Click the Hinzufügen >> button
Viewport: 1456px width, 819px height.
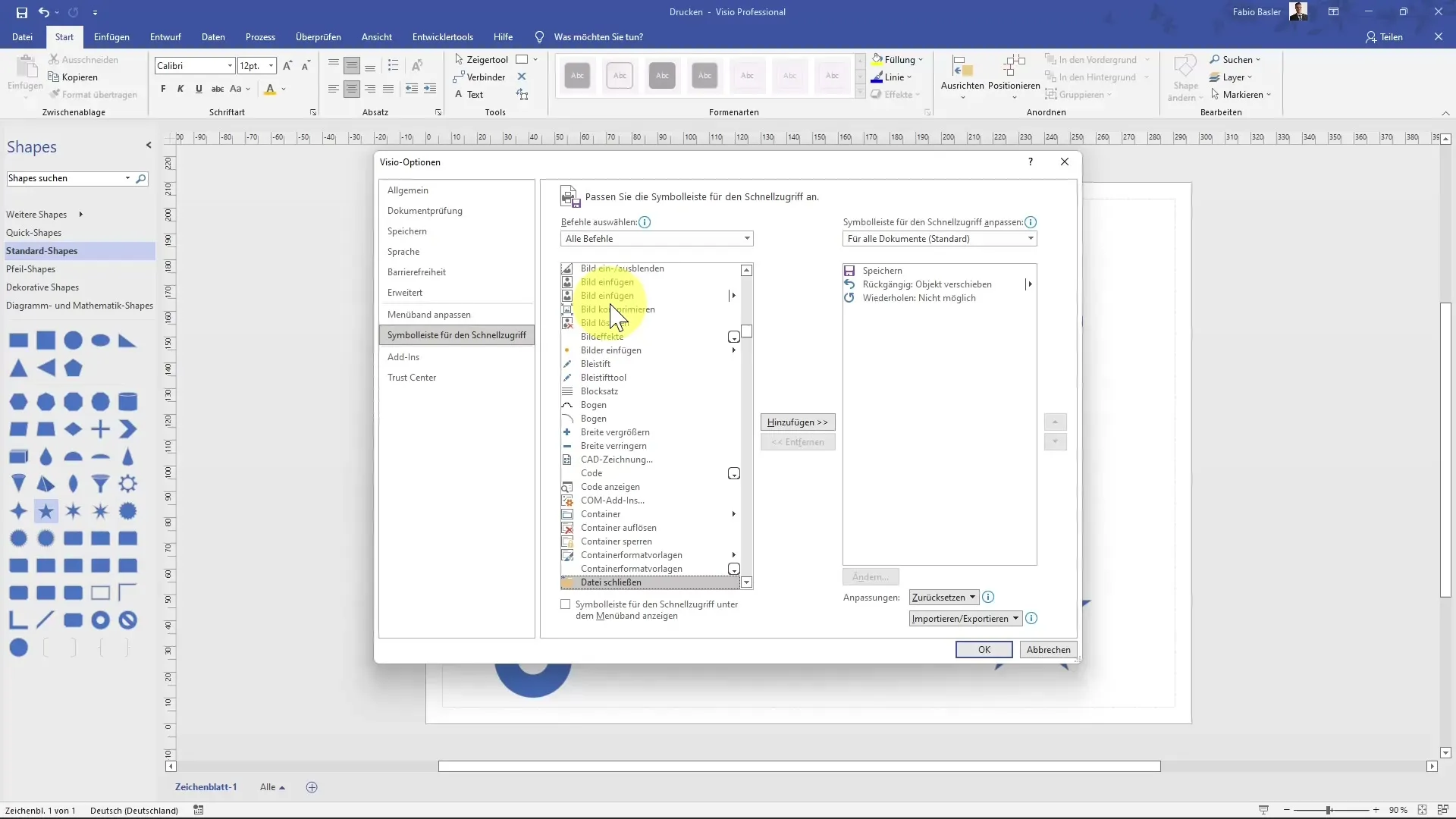tap(798, 422)
